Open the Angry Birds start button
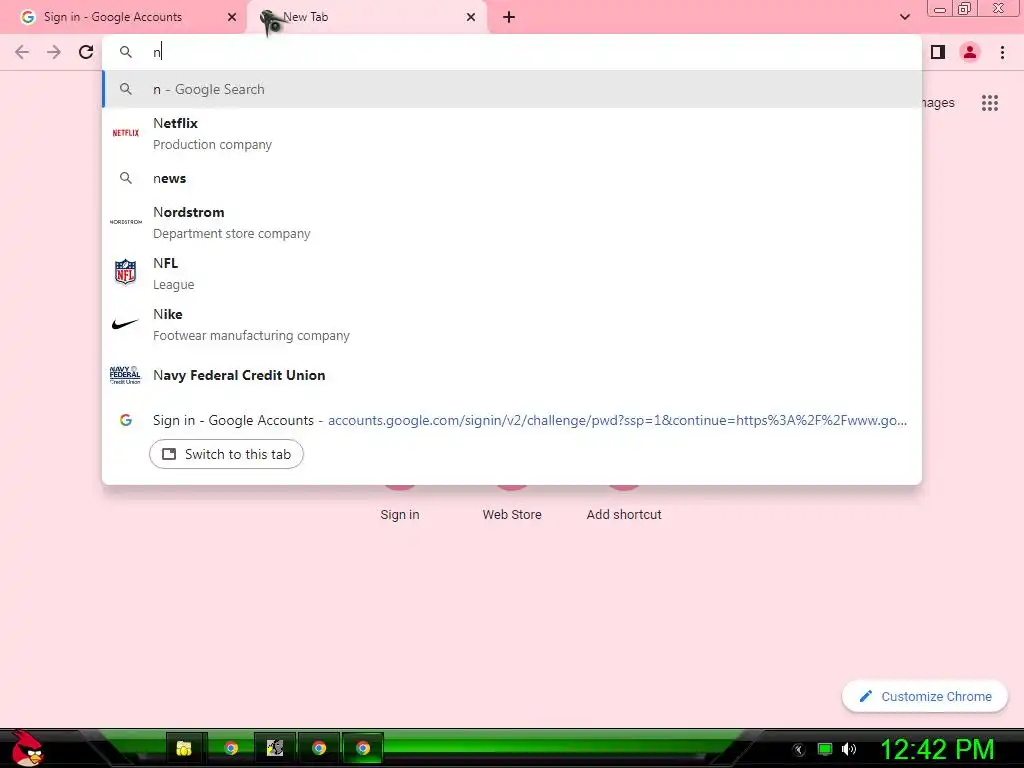This screenshot has height=768, width=1024. click(x=26, y=748)
